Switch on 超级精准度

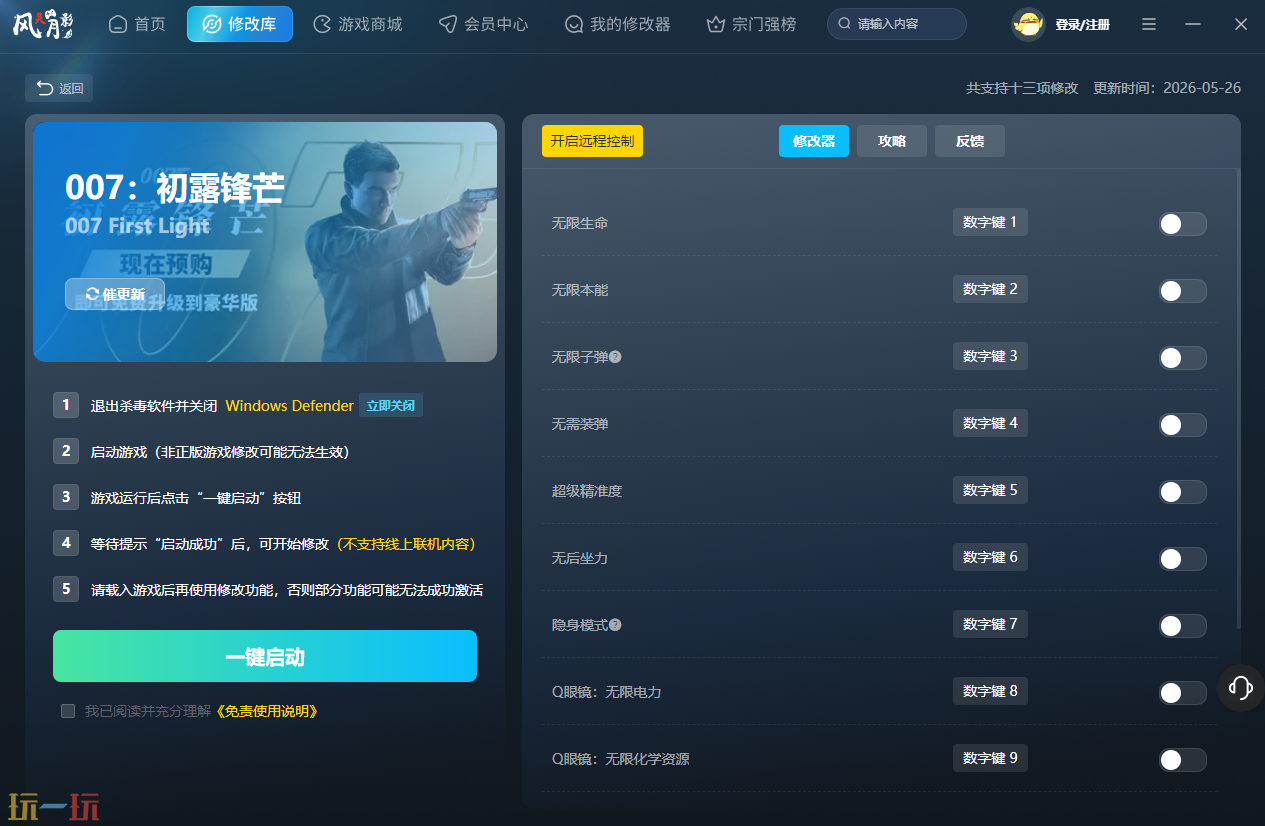pyautogui.click(x=1183, y=492)
